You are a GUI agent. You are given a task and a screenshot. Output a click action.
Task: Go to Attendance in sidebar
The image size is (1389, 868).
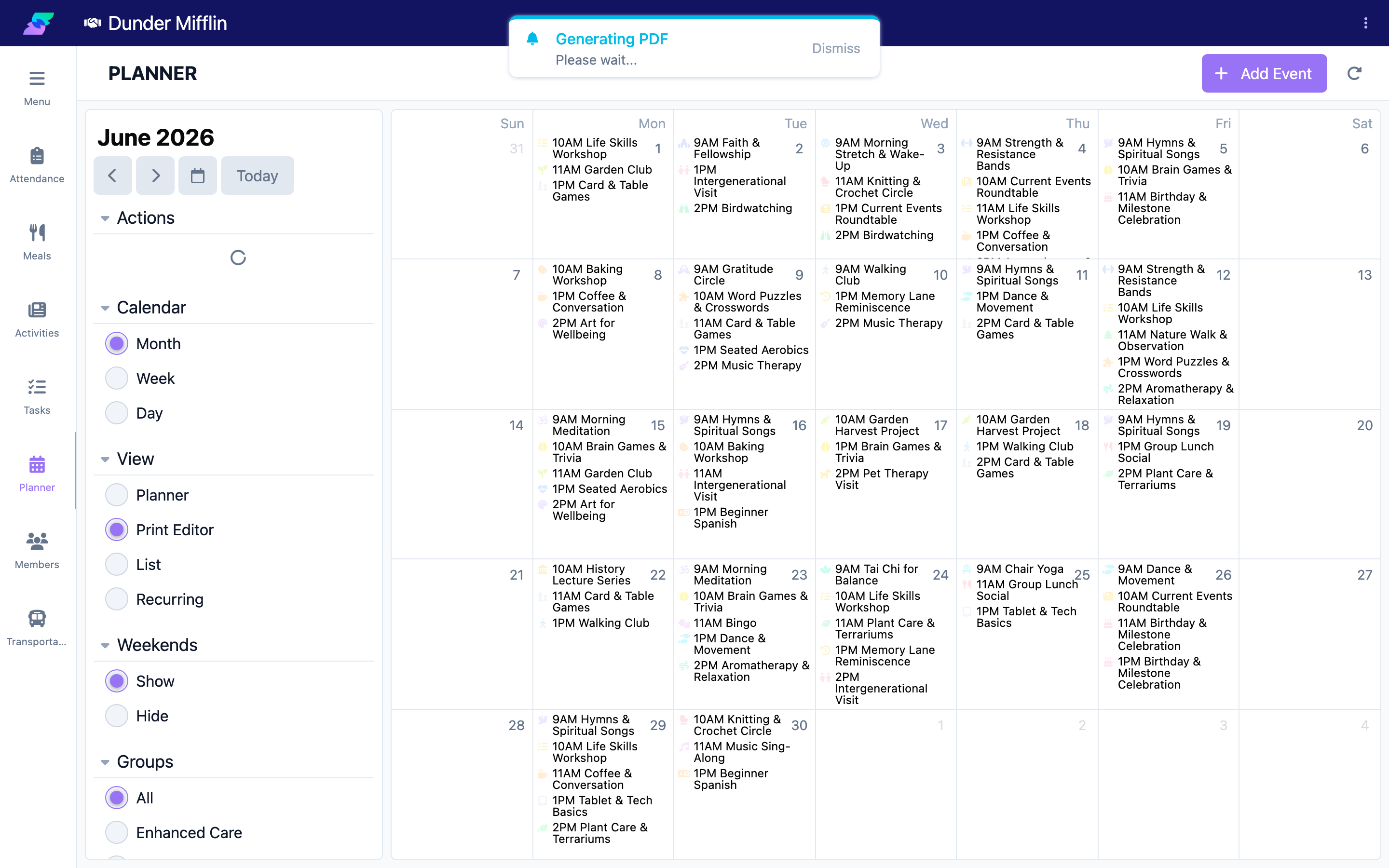click(x=37, y=165)
